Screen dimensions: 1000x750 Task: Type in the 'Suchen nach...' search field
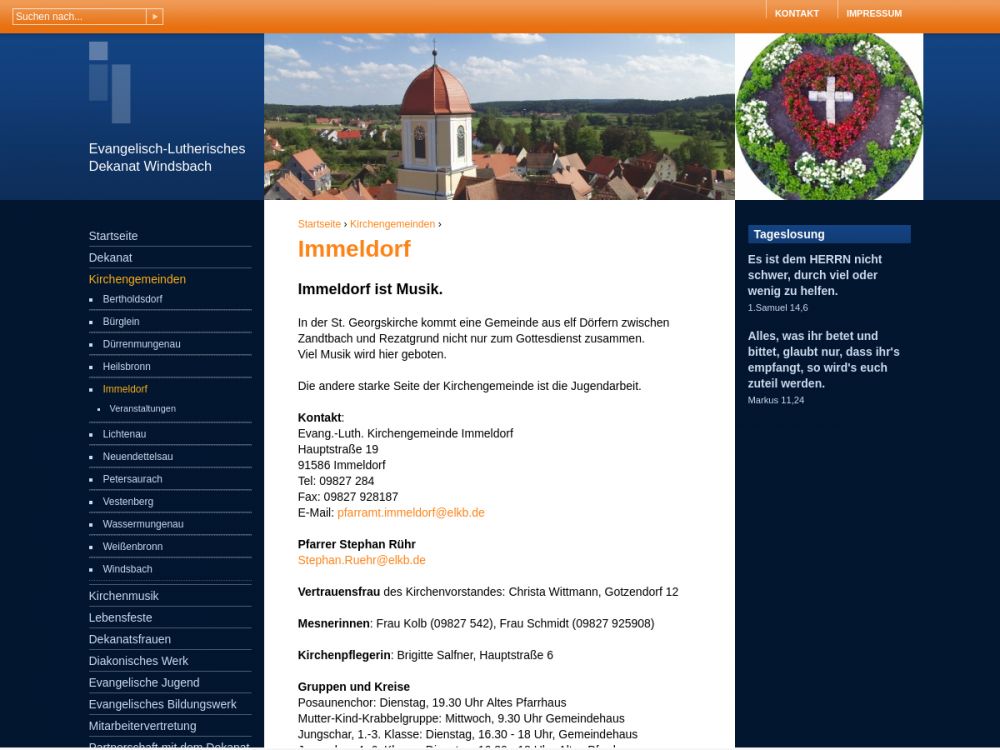coord(79,16)
